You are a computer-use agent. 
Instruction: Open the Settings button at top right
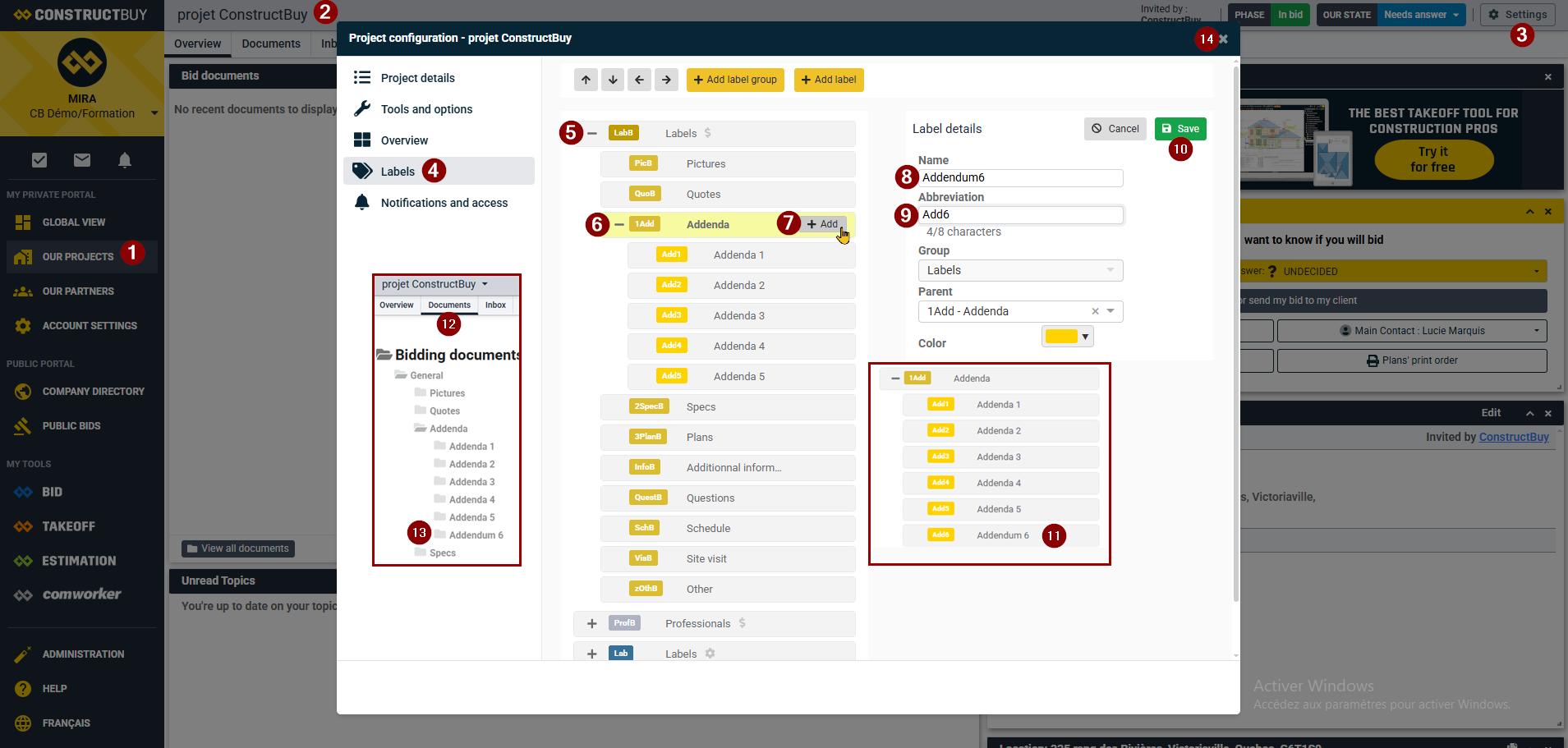pos(1518,15)
